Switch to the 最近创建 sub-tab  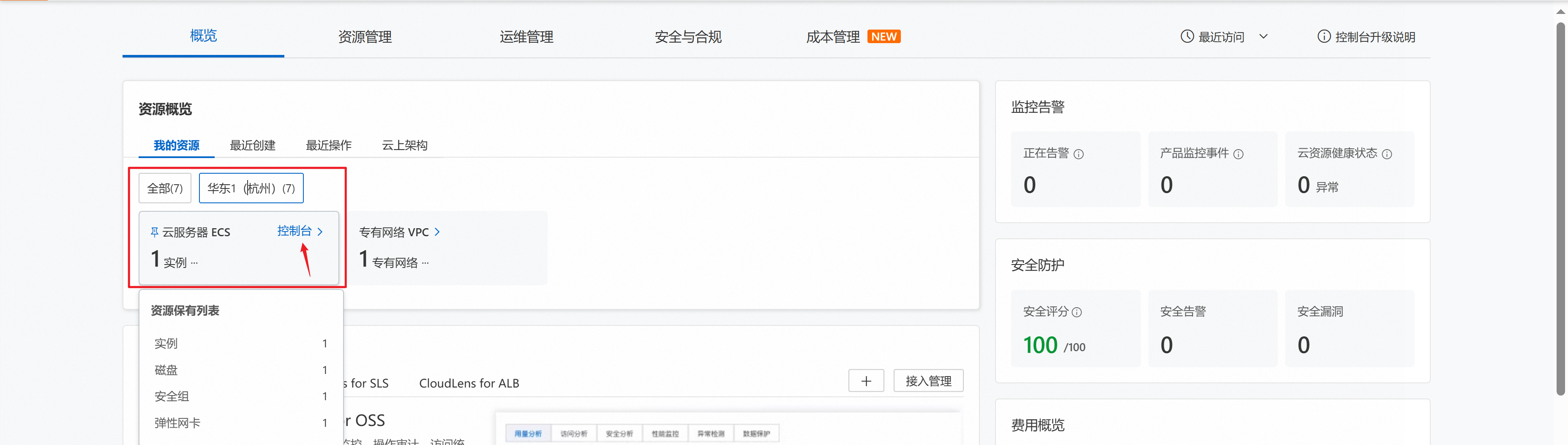point(252,145)
